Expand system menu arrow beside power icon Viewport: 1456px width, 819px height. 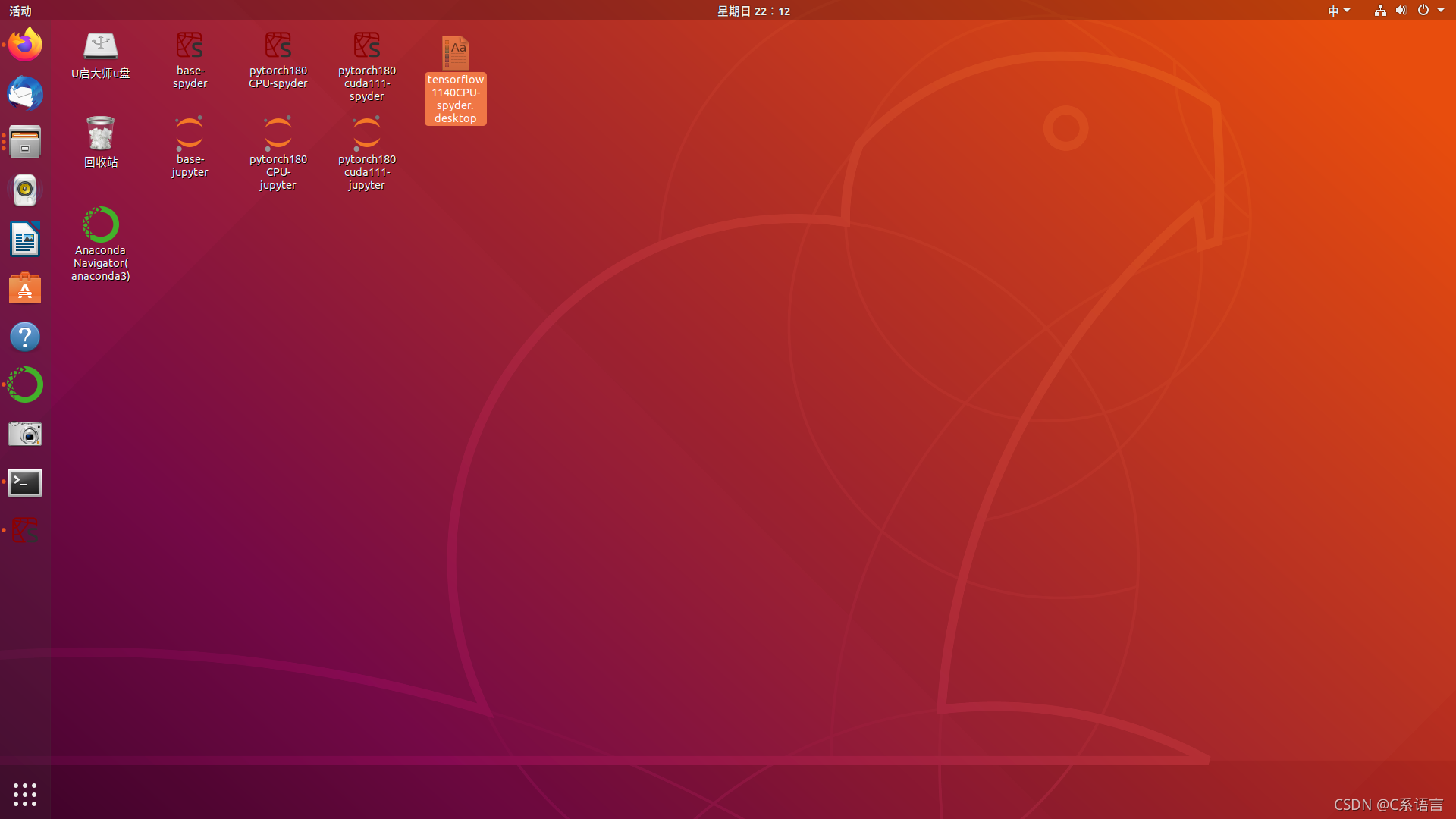[x=1441, y=11]
